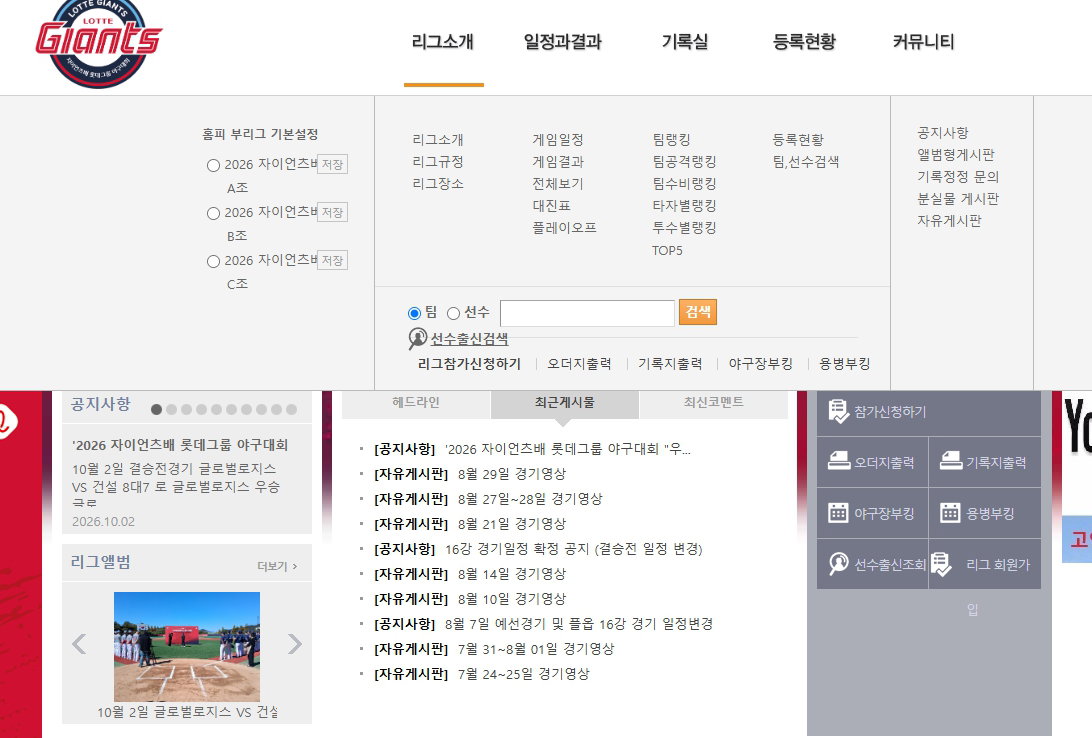Open 참가신청하기 icon in quick panel
This screenshot has height=738, width=1092.
point(838,411)
